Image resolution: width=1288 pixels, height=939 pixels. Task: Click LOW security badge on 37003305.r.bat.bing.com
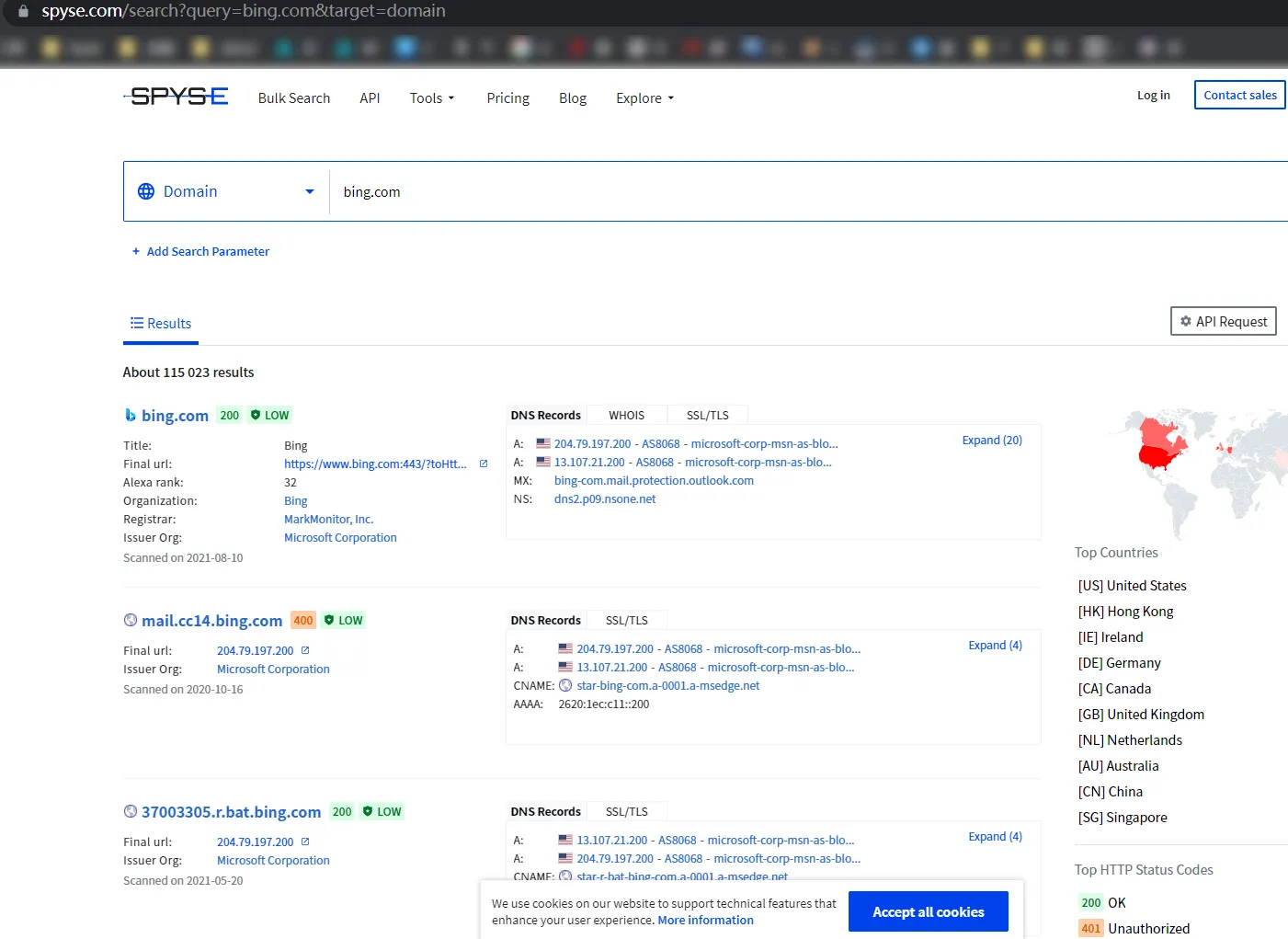(x=382, y=811)
